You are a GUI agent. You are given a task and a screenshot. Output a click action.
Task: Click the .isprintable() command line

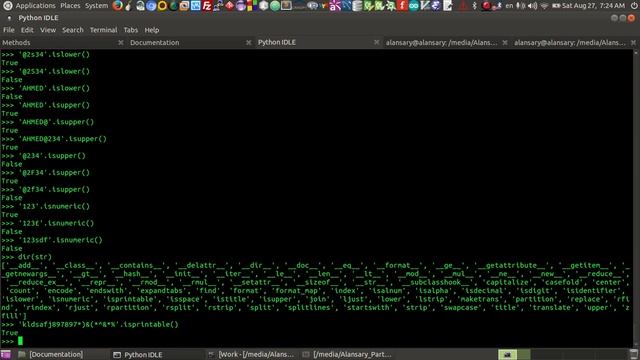click(90, 324)
